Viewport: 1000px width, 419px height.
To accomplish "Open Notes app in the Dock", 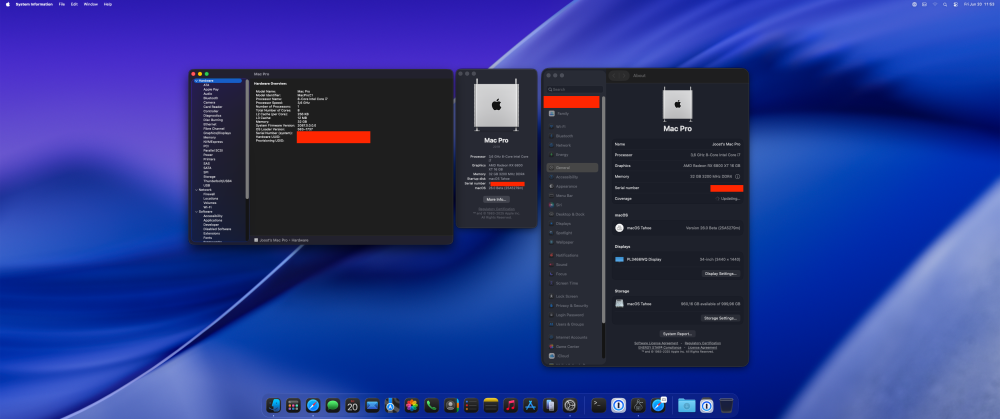I will (x=490, y=404).
